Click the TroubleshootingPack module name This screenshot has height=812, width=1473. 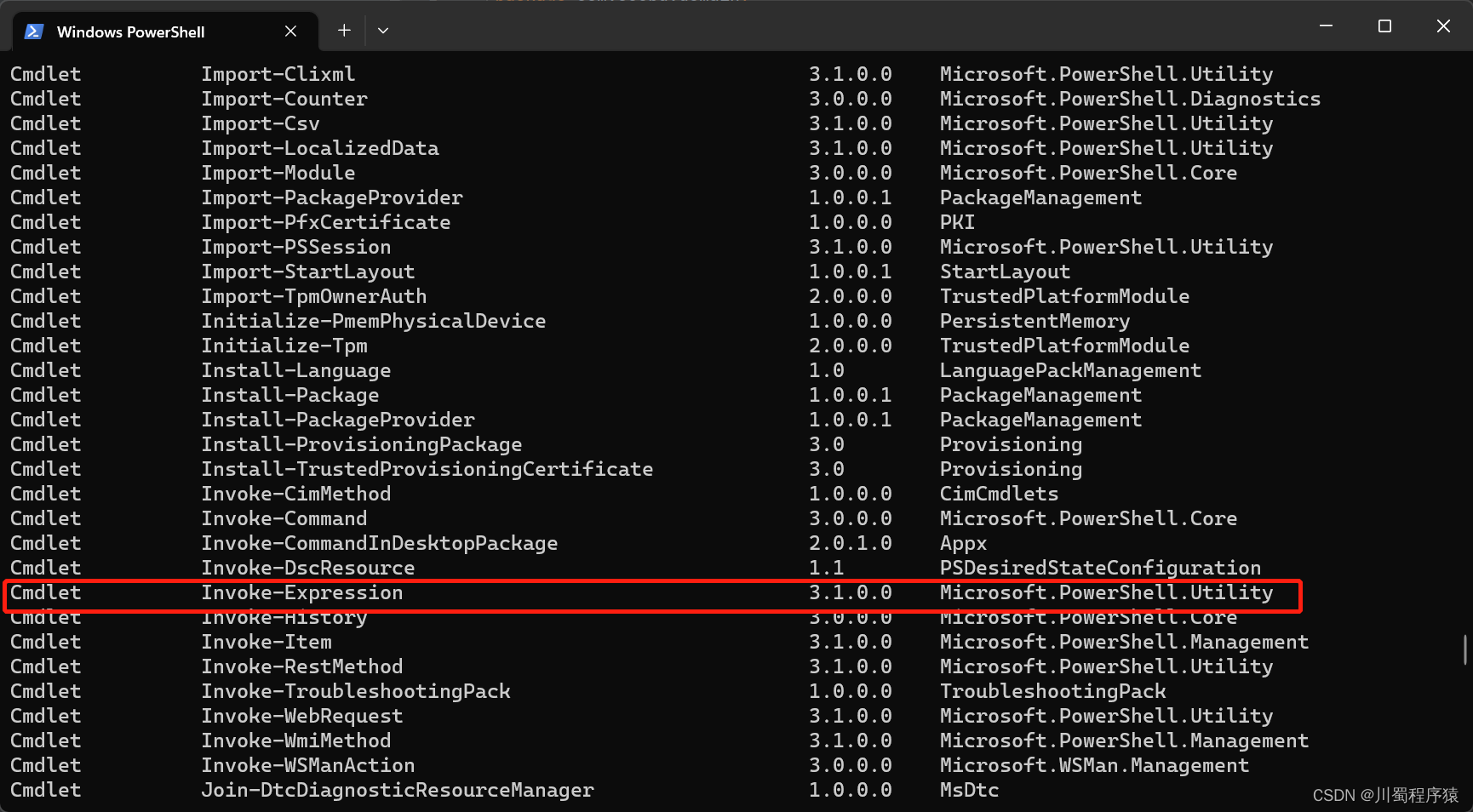pos(1053,691)
